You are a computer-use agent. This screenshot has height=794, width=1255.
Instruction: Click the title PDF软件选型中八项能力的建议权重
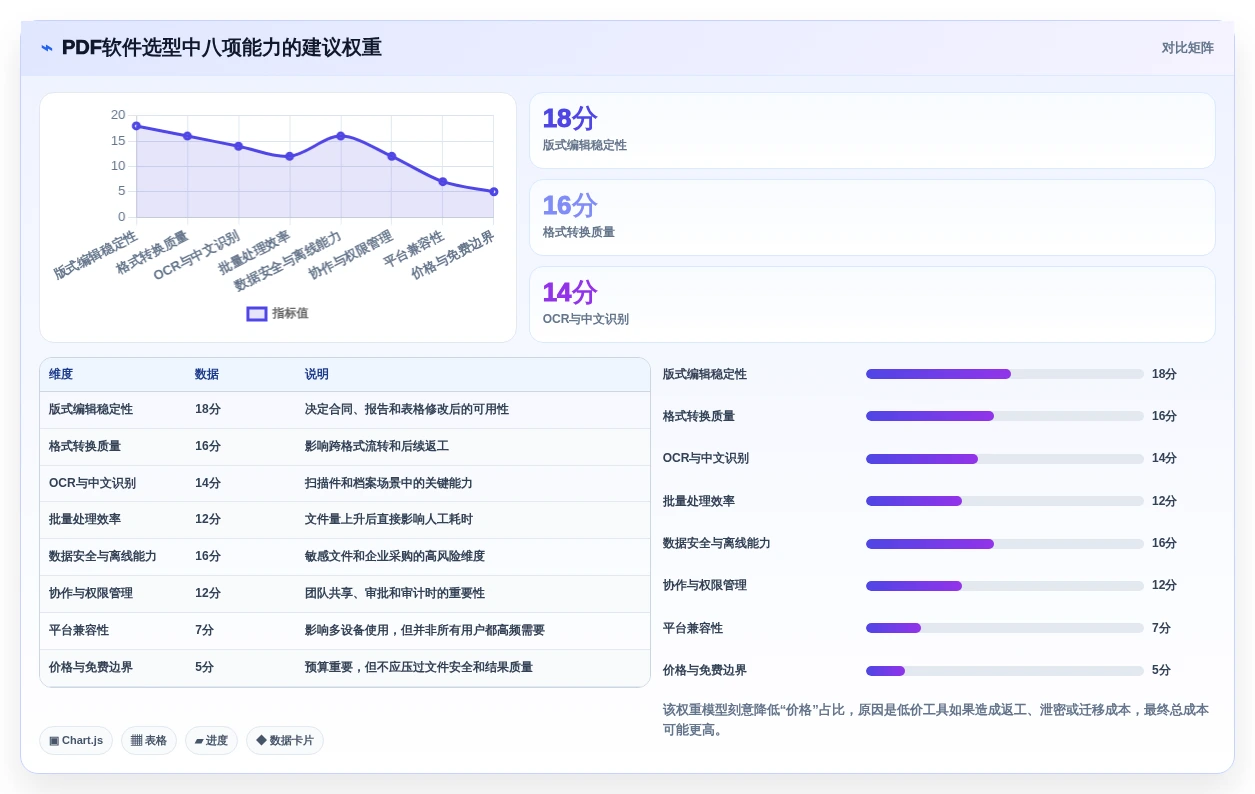[222, 48]
